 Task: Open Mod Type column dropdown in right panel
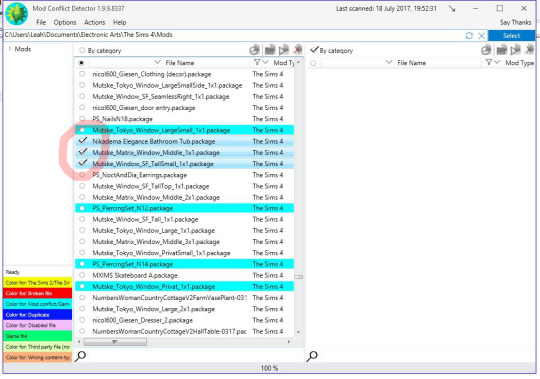[497, 62]
